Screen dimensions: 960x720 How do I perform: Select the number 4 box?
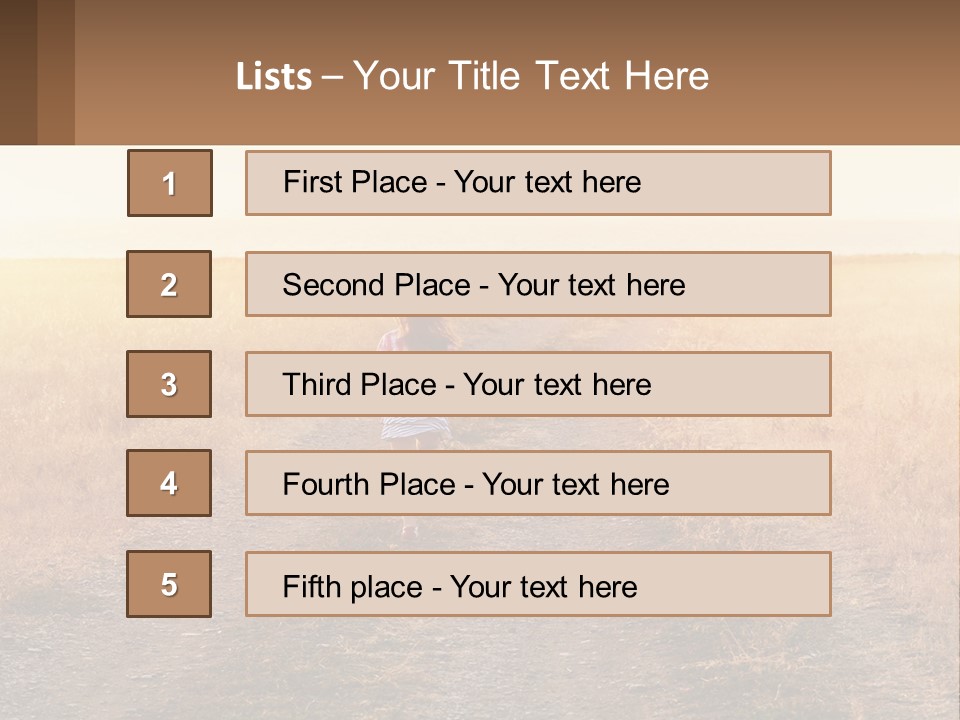(x=169, y=483)
